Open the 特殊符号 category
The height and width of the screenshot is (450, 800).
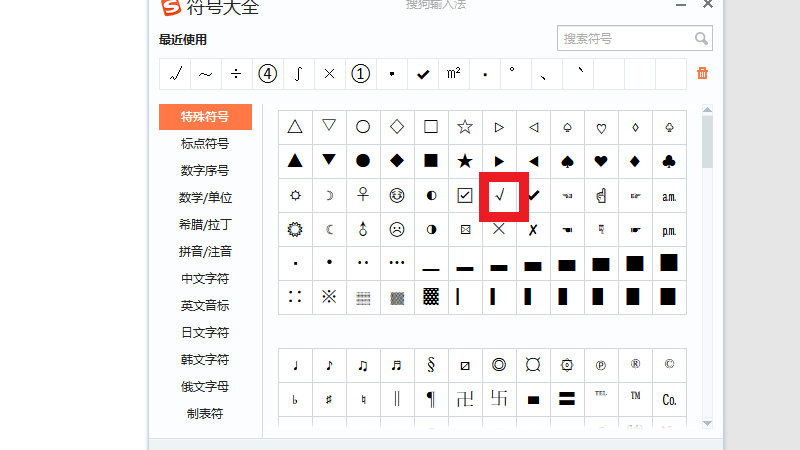(205, 116)
